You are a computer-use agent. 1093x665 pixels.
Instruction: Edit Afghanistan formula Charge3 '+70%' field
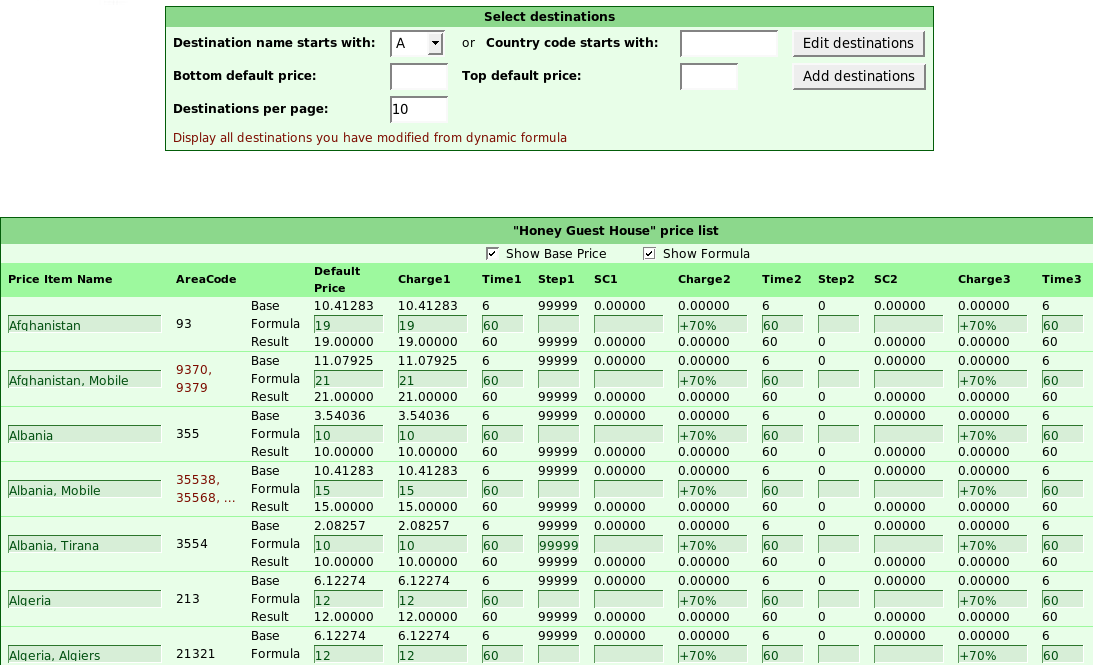[x=992, y=324]
